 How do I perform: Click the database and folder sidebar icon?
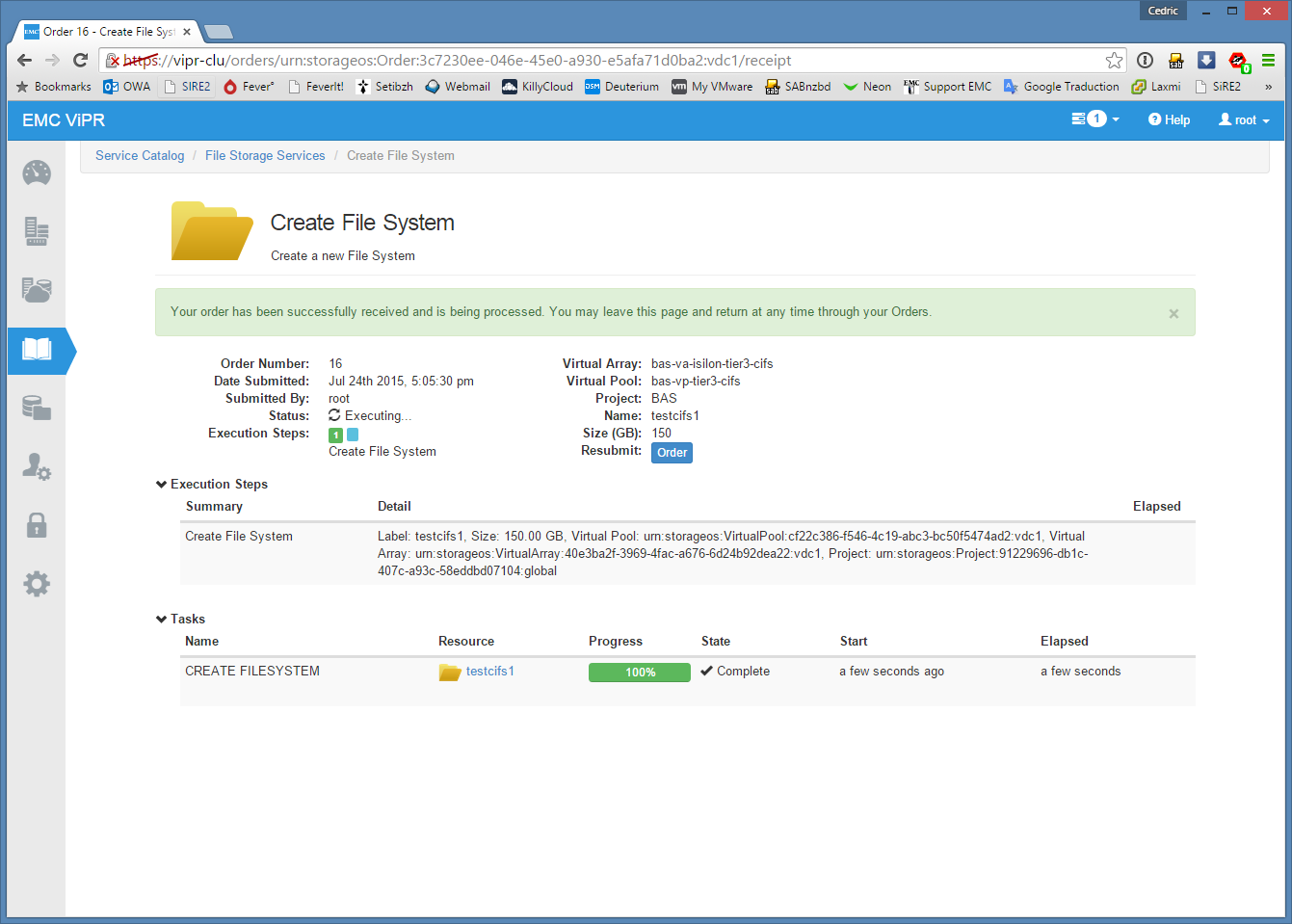click(37, 409)
